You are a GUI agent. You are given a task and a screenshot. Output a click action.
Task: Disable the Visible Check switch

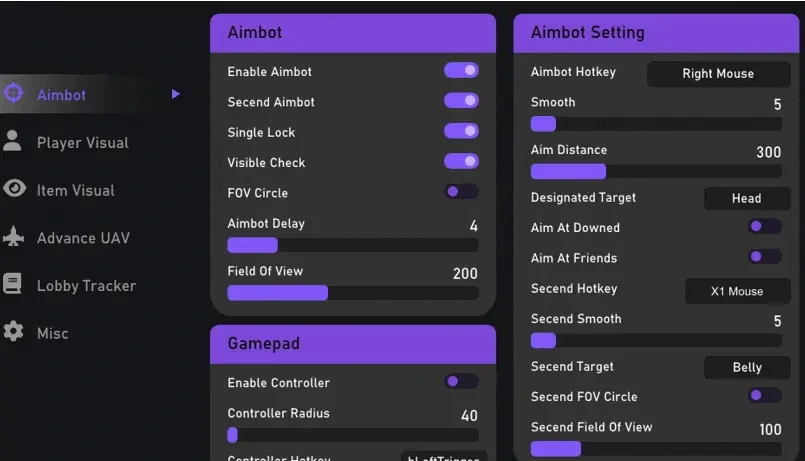[461, 161]
